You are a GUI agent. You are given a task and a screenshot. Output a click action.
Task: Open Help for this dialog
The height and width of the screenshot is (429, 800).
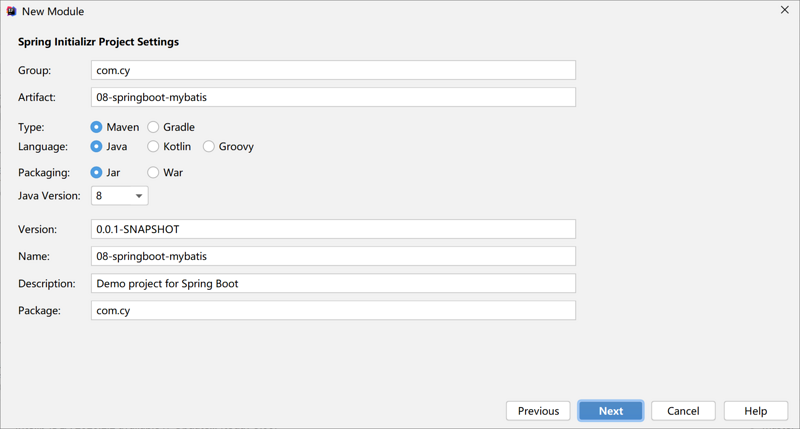coord(756,411)
